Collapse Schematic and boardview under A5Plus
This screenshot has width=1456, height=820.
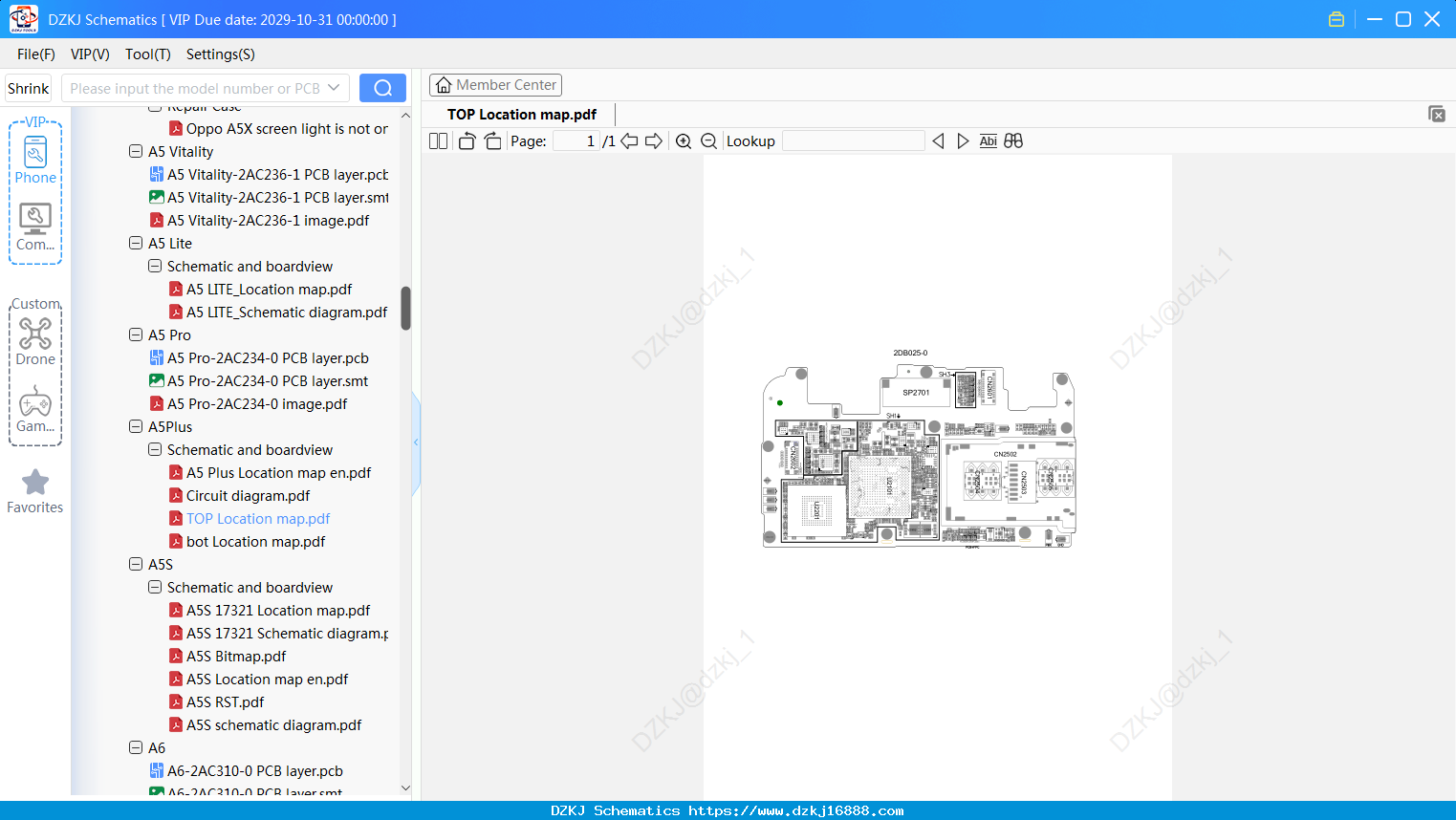(x=155, y=450)
